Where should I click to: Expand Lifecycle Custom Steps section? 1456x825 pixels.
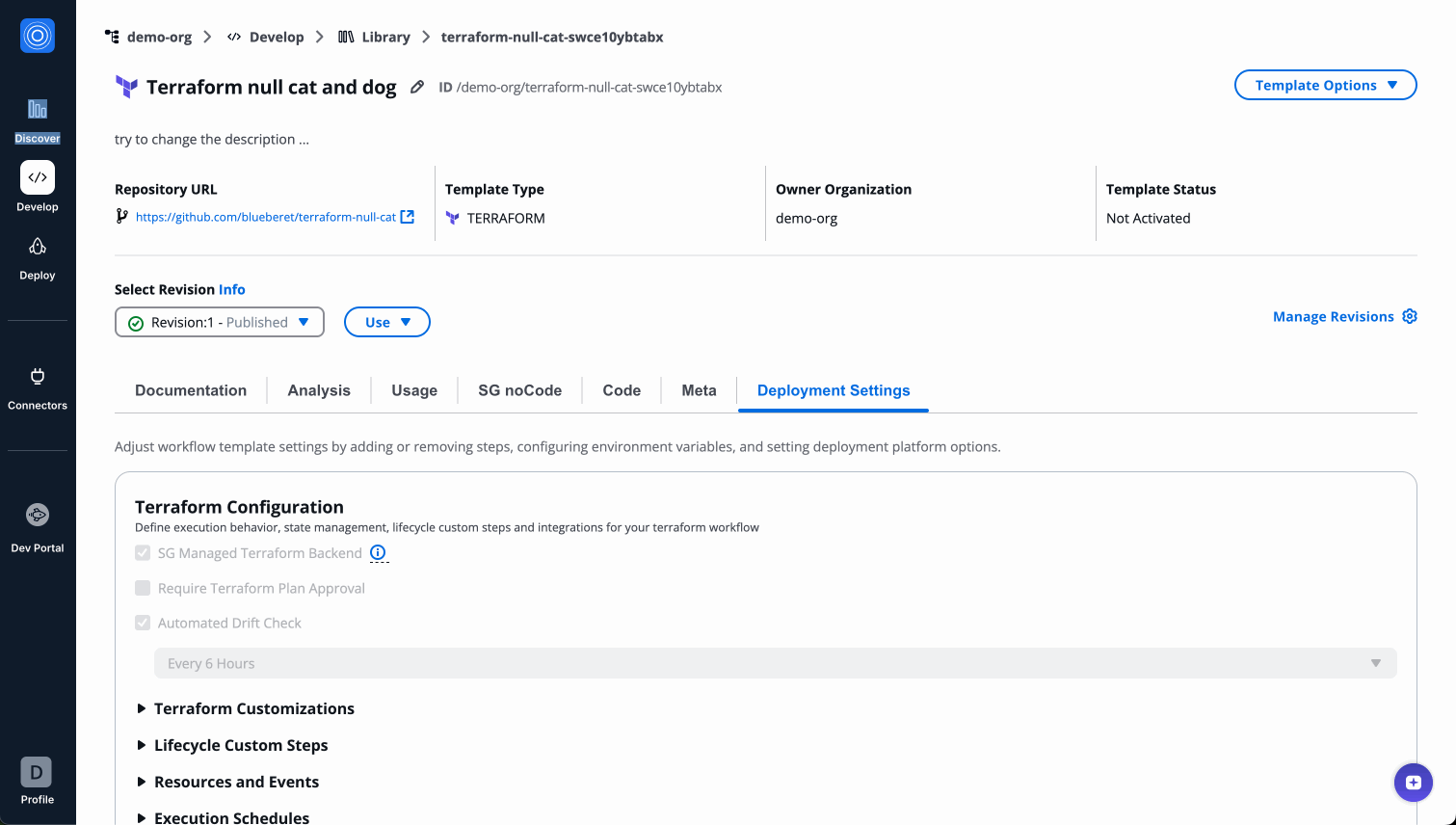click(x=232, y=745)
